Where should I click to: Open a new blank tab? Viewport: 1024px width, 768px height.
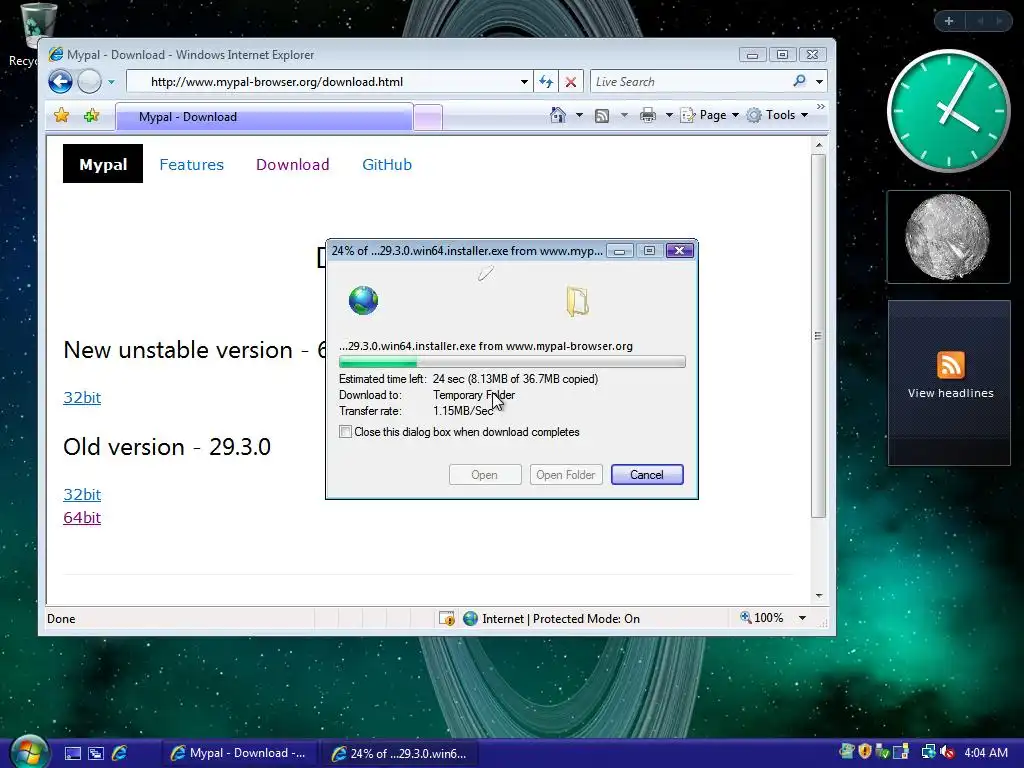428,118
